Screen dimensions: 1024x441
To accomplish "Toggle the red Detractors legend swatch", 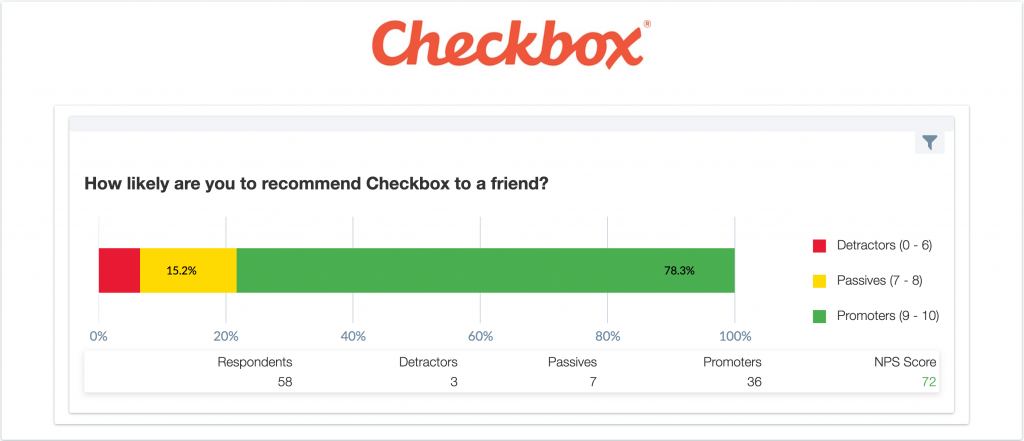I will (820, 246).
